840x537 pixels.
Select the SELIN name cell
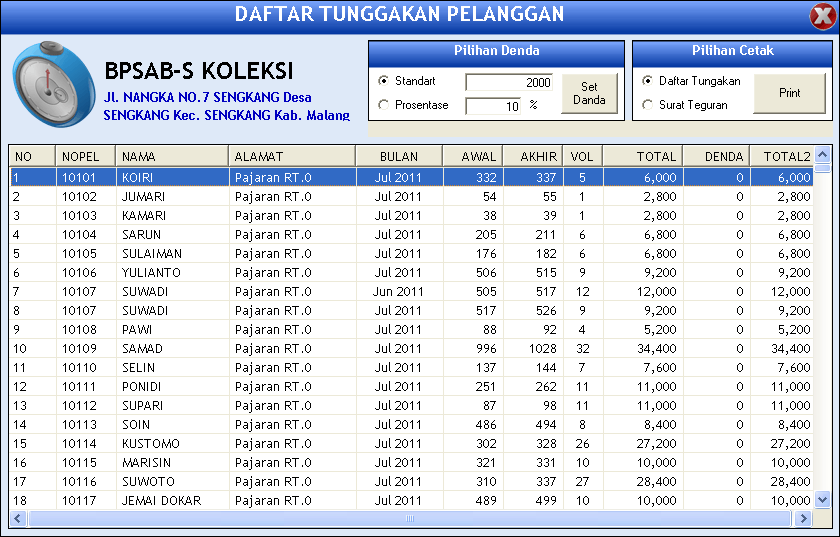172,368
